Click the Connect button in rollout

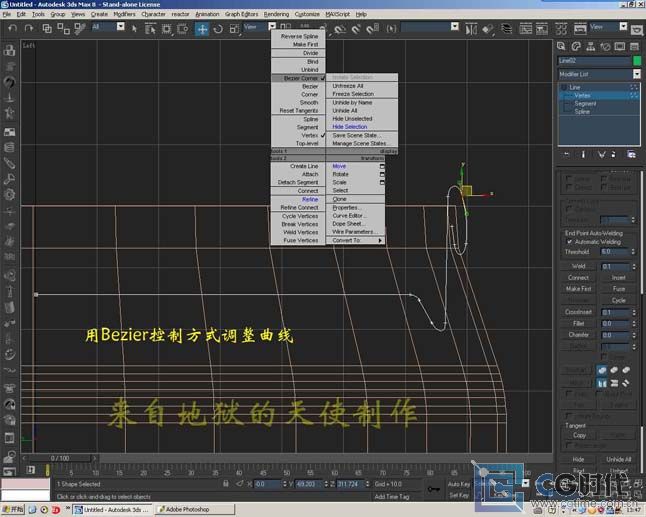coord(578,278)
